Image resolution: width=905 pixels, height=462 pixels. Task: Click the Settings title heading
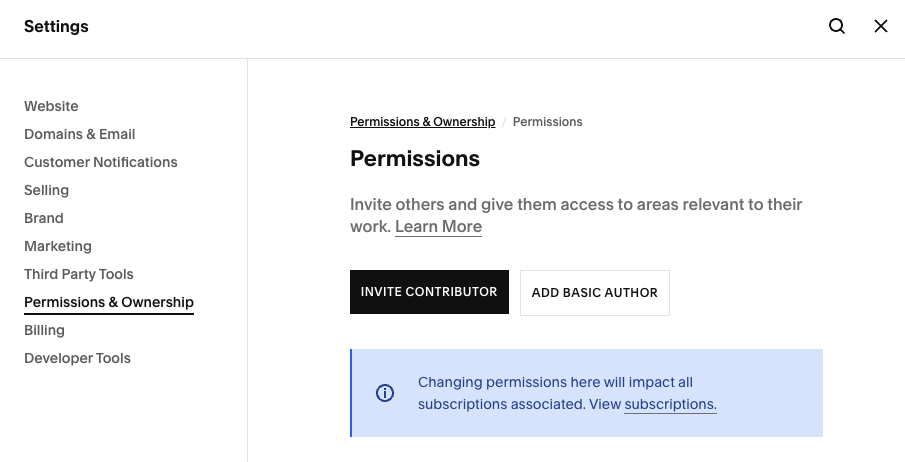coord(56,27)
